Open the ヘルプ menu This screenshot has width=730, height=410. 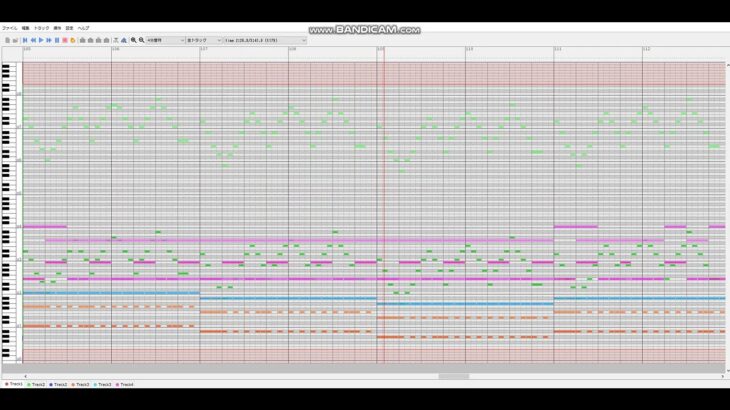(x=83, y=28)
